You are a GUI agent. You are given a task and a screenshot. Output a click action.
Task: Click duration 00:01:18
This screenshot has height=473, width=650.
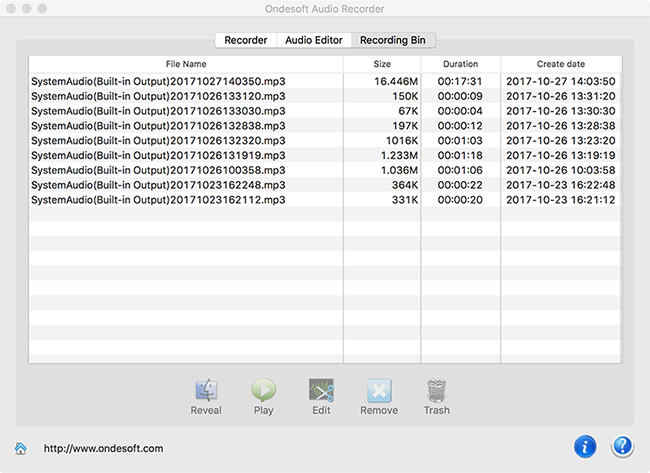pos(460,155)
